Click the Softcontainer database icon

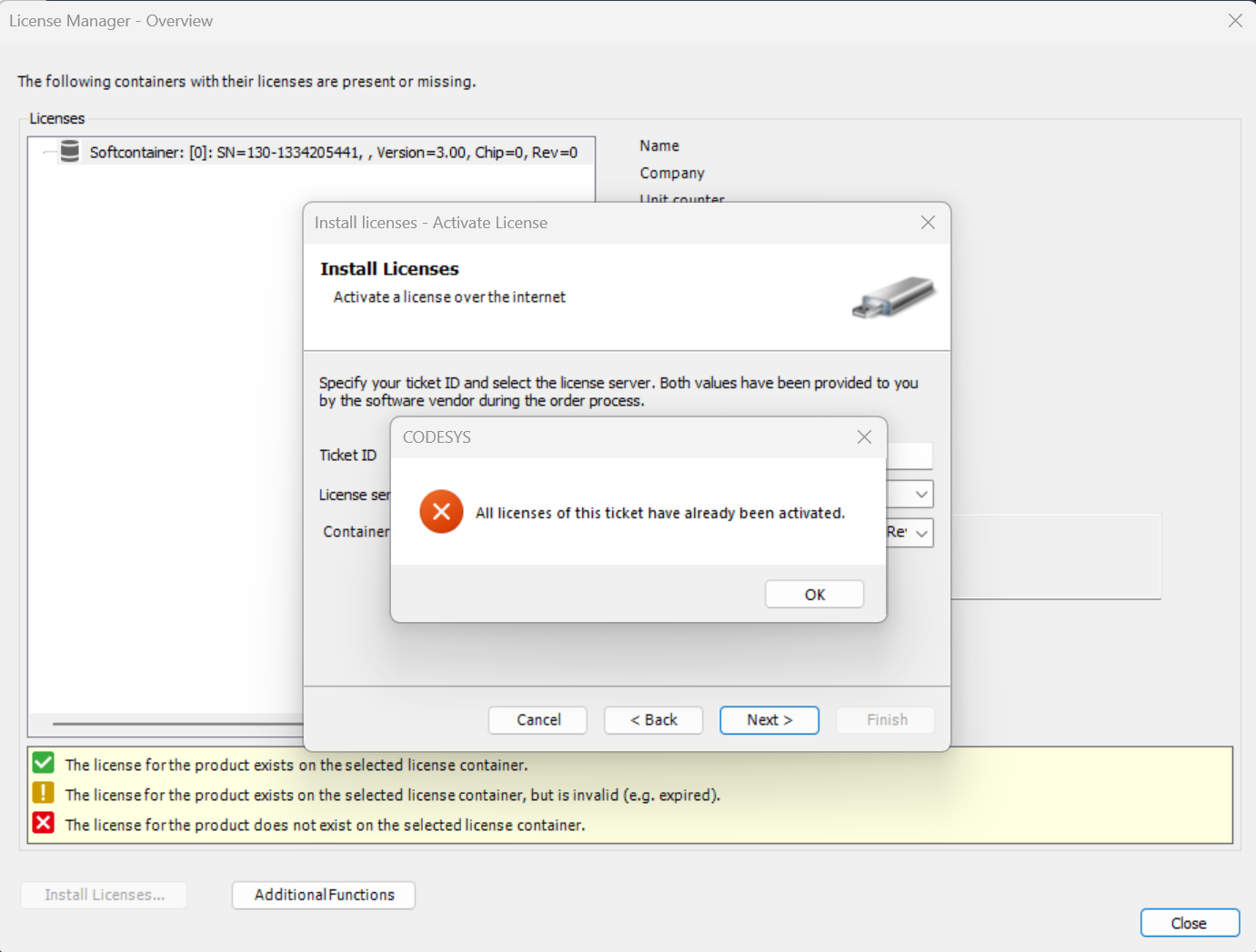70,151
